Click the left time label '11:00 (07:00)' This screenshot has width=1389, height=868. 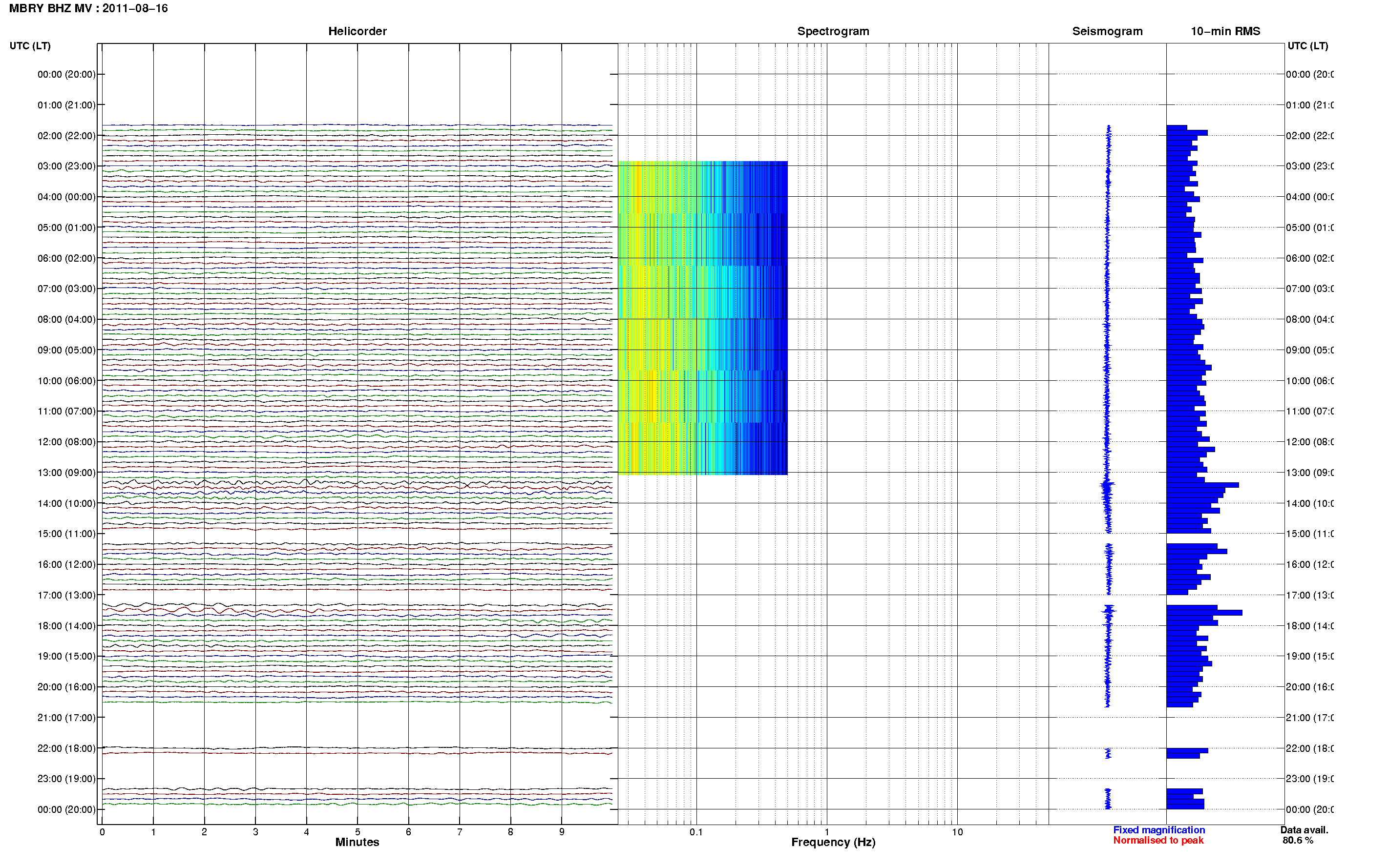66,411
